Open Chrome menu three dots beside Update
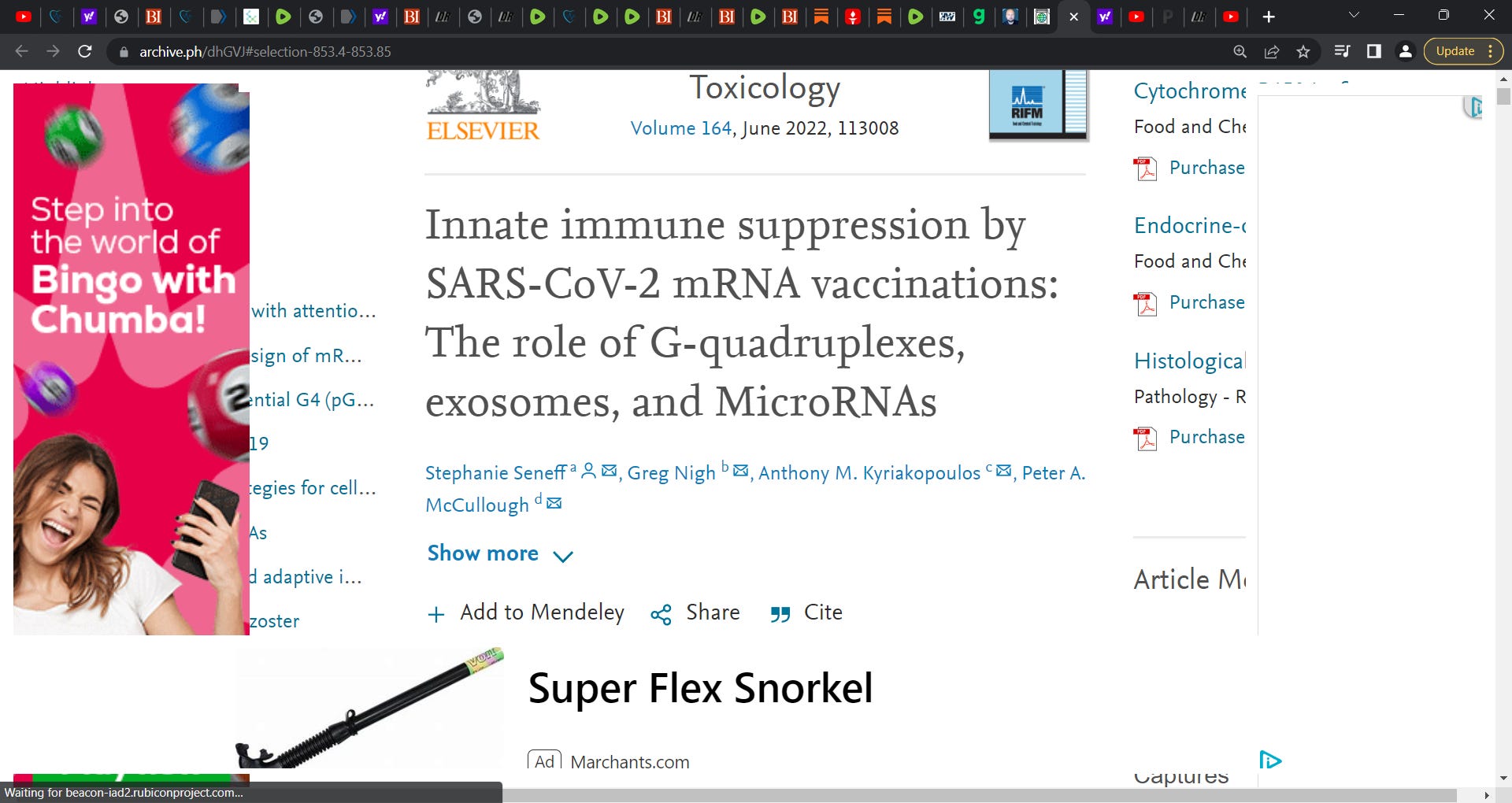Screen dimensions: 1512x803 (x=1490, y=51)
